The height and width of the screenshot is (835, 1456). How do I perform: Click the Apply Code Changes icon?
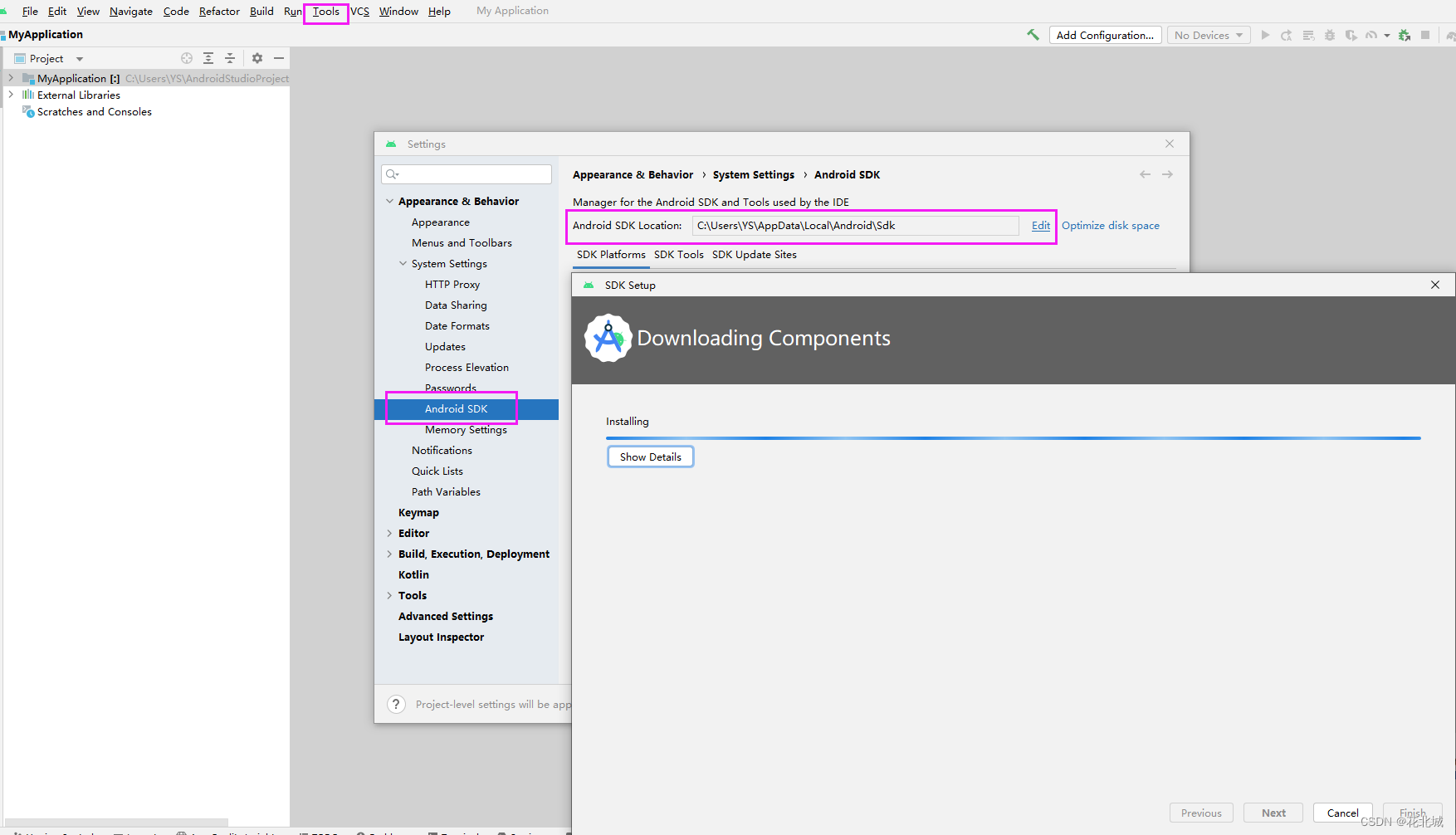pos(1308,35)
